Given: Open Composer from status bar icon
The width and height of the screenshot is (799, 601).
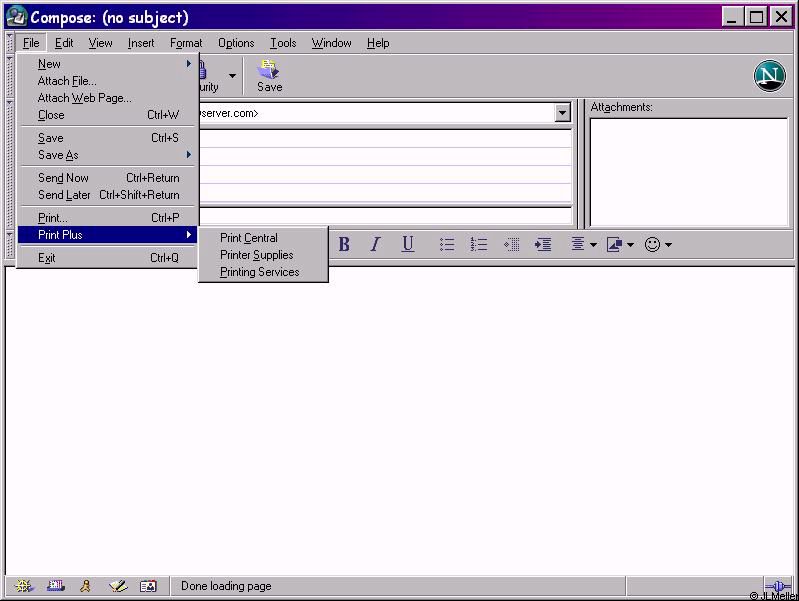Looking at the screenshot, I should coord(118,586).
